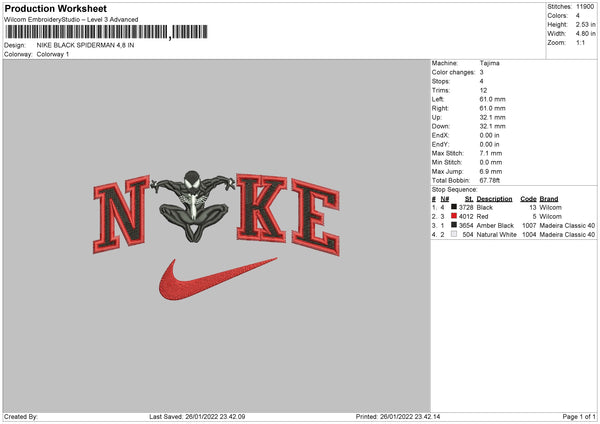Click the barcode at the top
This screenshot has width=600, height=424.
point(106,32)
